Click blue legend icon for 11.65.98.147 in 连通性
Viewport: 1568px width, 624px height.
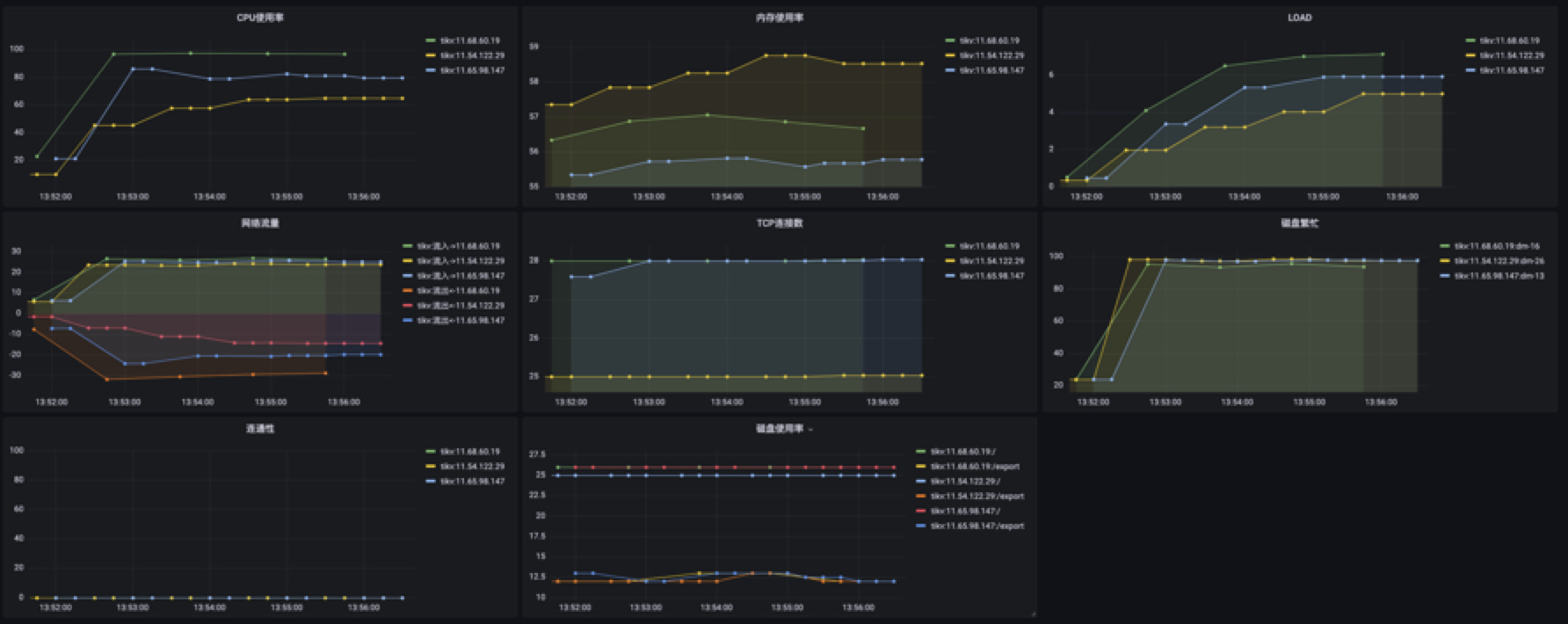[x=431, y=482]
